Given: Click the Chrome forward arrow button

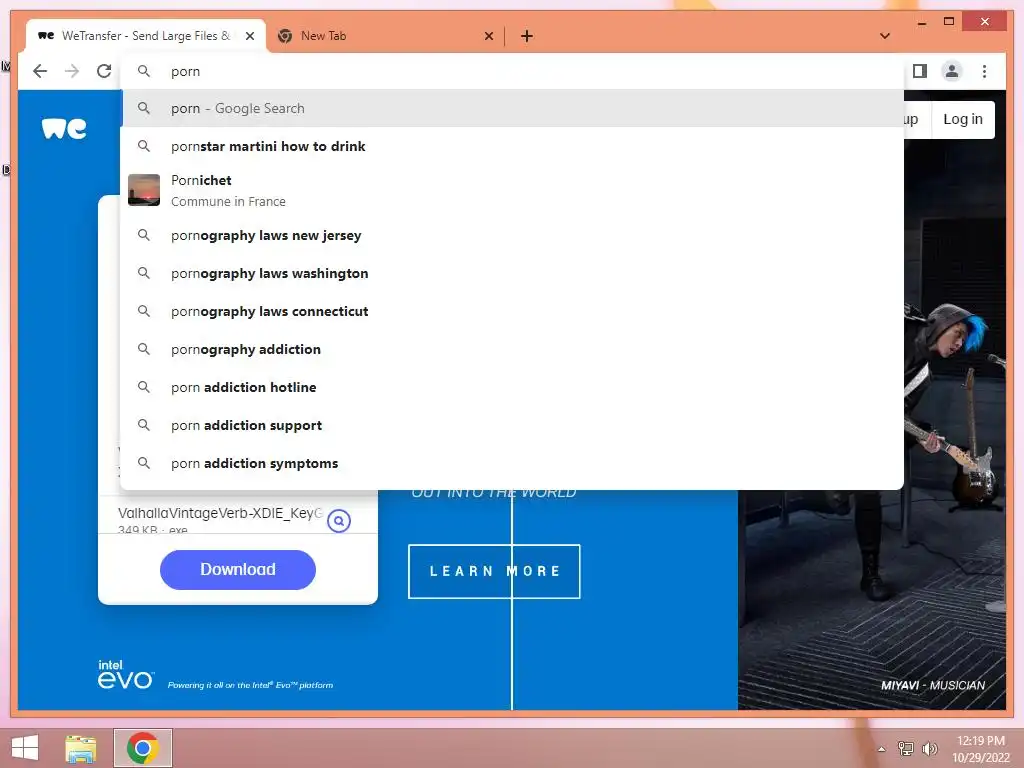Looking at the screenshot, I should click(x=72, y=71).
